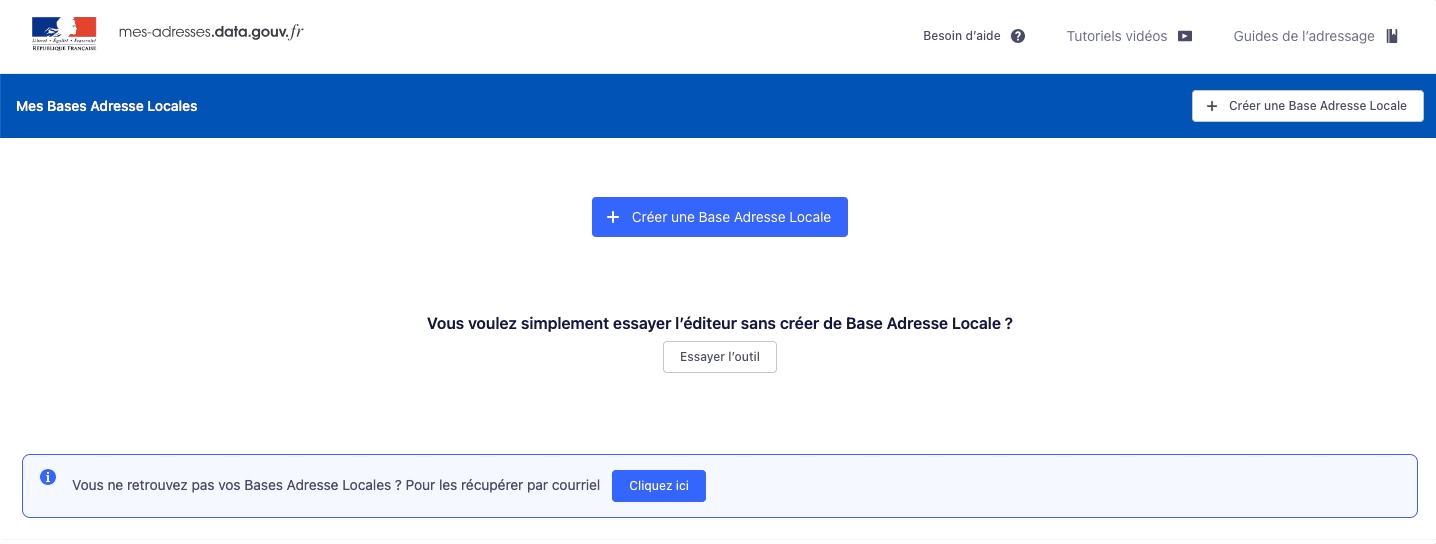The height and width of the screenshot is (544, 1436).
Task: Click the plus icon in blue center button
Action: (x=614, y=217)
